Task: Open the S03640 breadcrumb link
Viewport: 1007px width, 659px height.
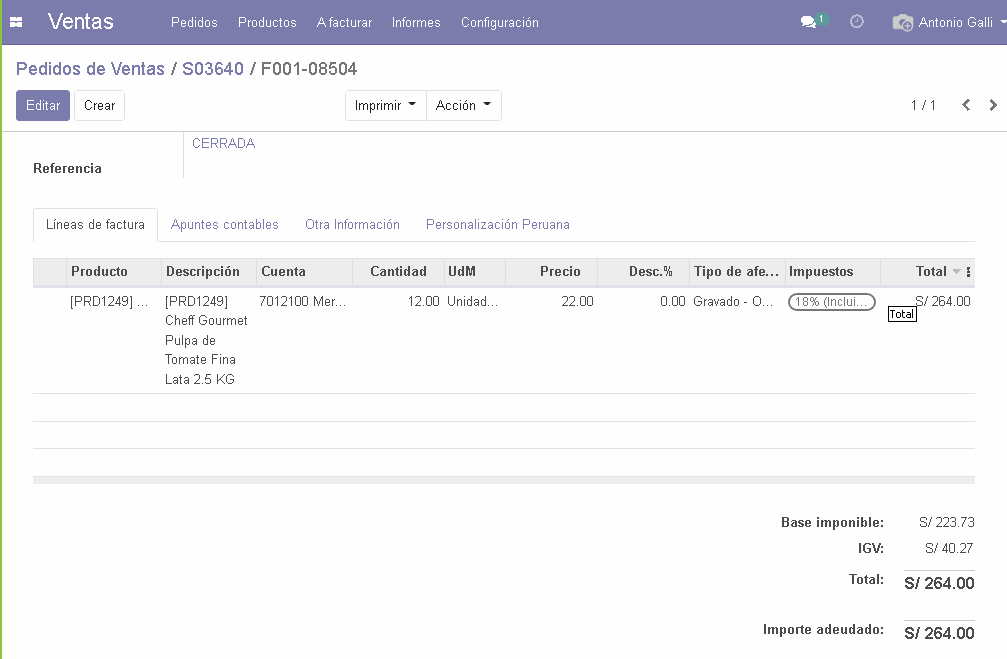Action: [212, 69]
